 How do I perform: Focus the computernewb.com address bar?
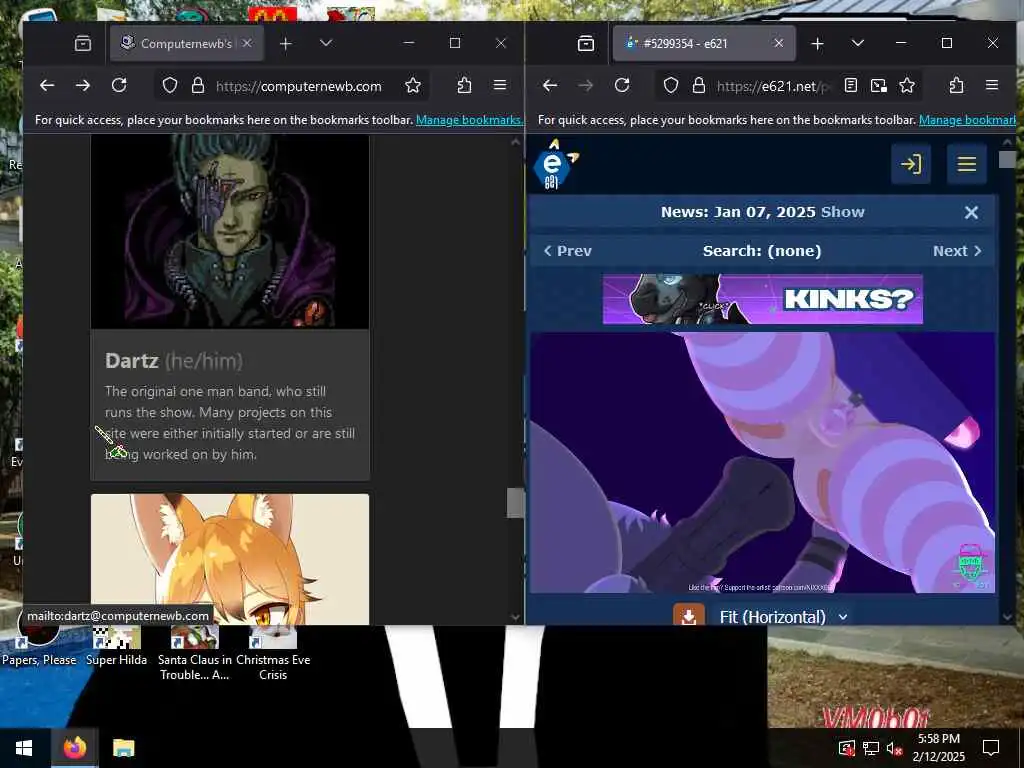[x=298, y=86]
